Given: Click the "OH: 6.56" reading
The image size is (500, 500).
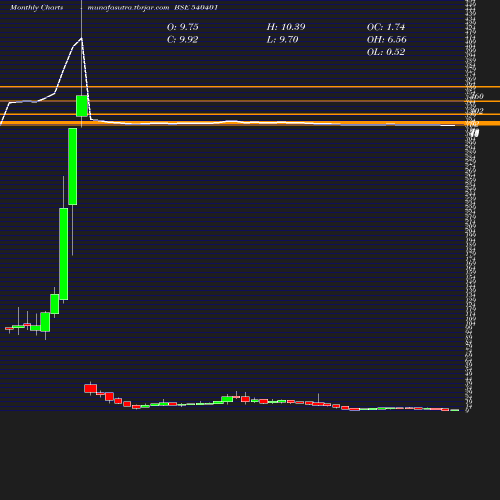Looking at the screenshot, I should (387, 40).
